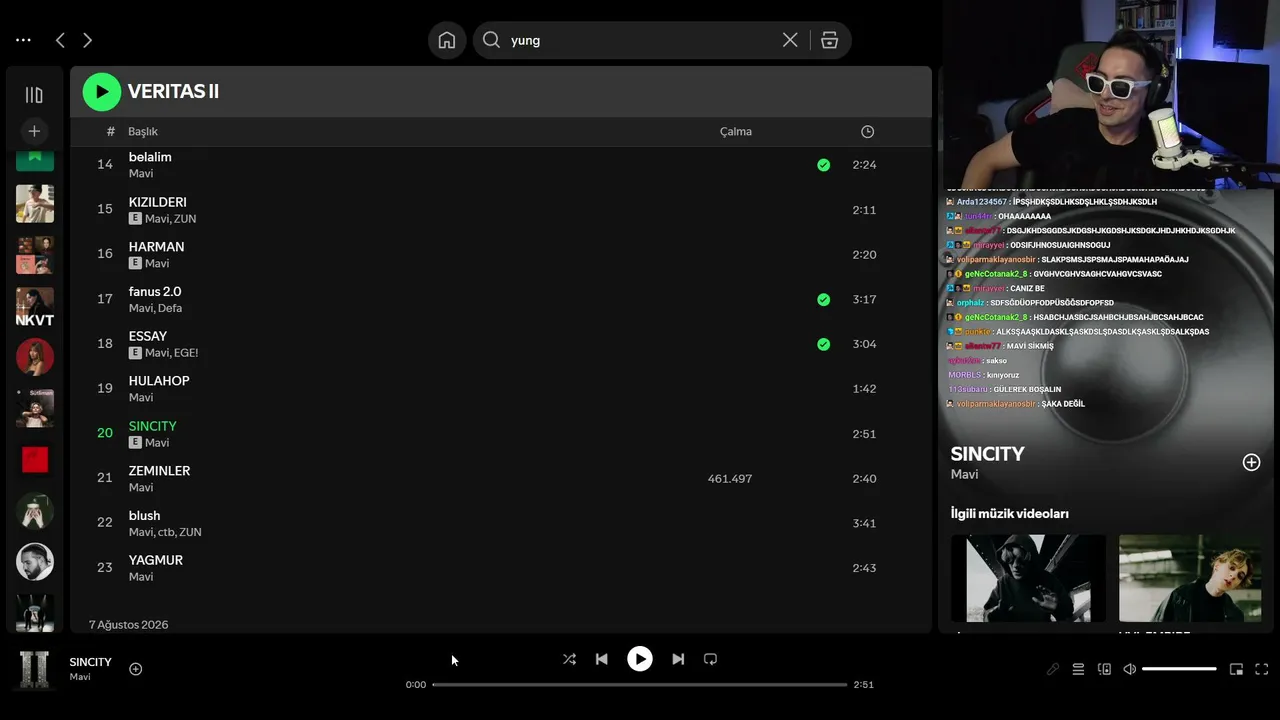Viewport: 1280px width, 720px height.
Task: Open the blond person music video thumbnail
Action: tap(1190, 578)
